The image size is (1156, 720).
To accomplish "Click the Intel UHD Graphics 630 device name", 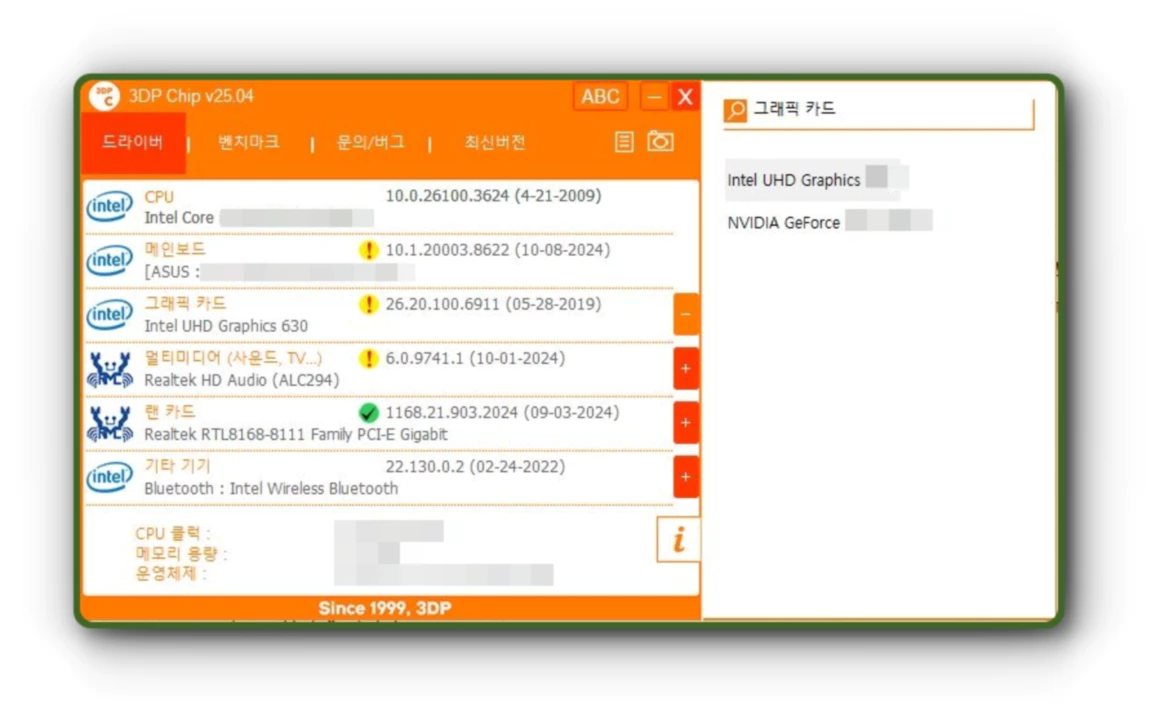I will click(226, 326).
